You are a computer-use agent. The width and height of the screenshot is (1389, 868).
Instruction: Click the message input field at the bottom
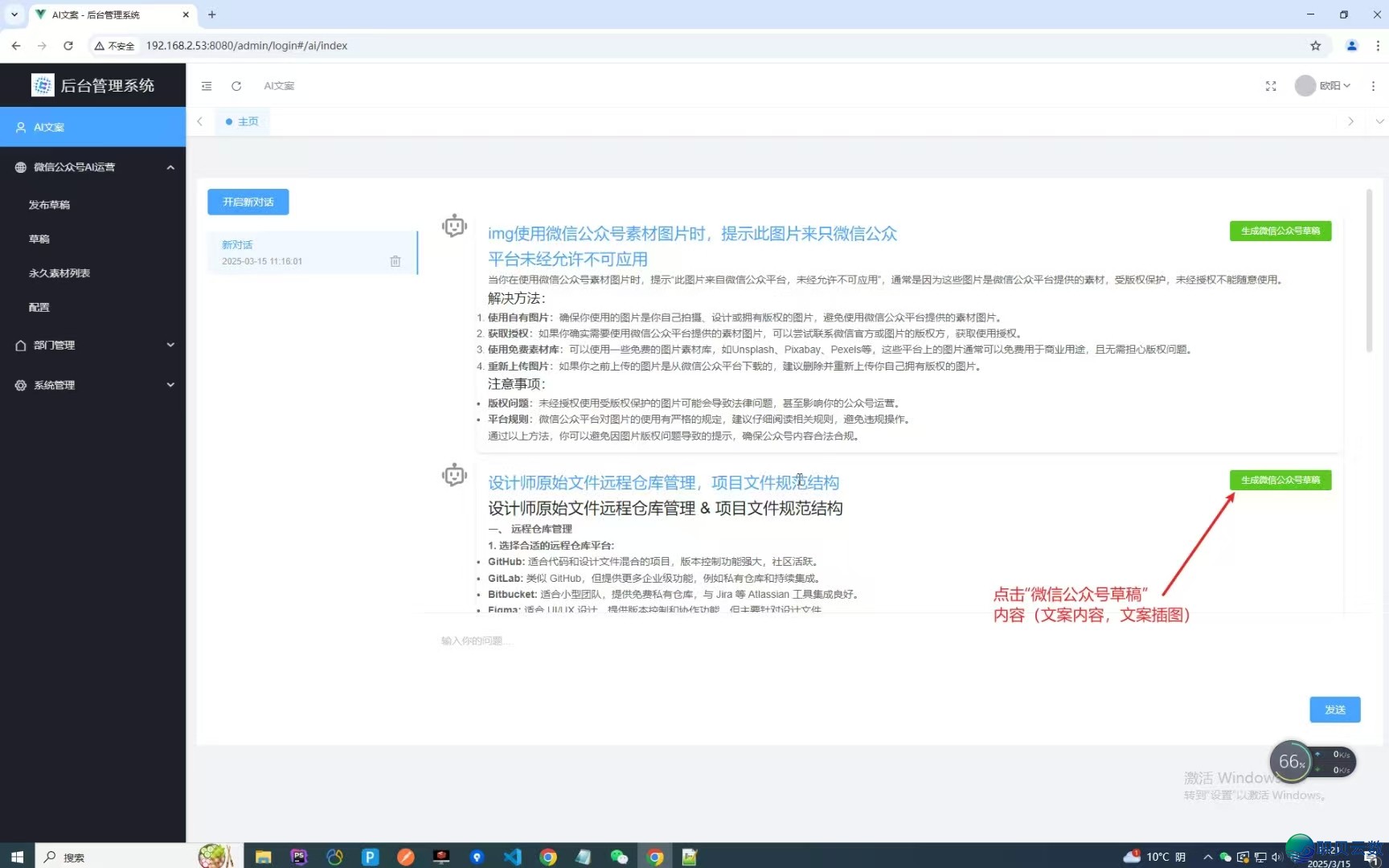(723, 641)
